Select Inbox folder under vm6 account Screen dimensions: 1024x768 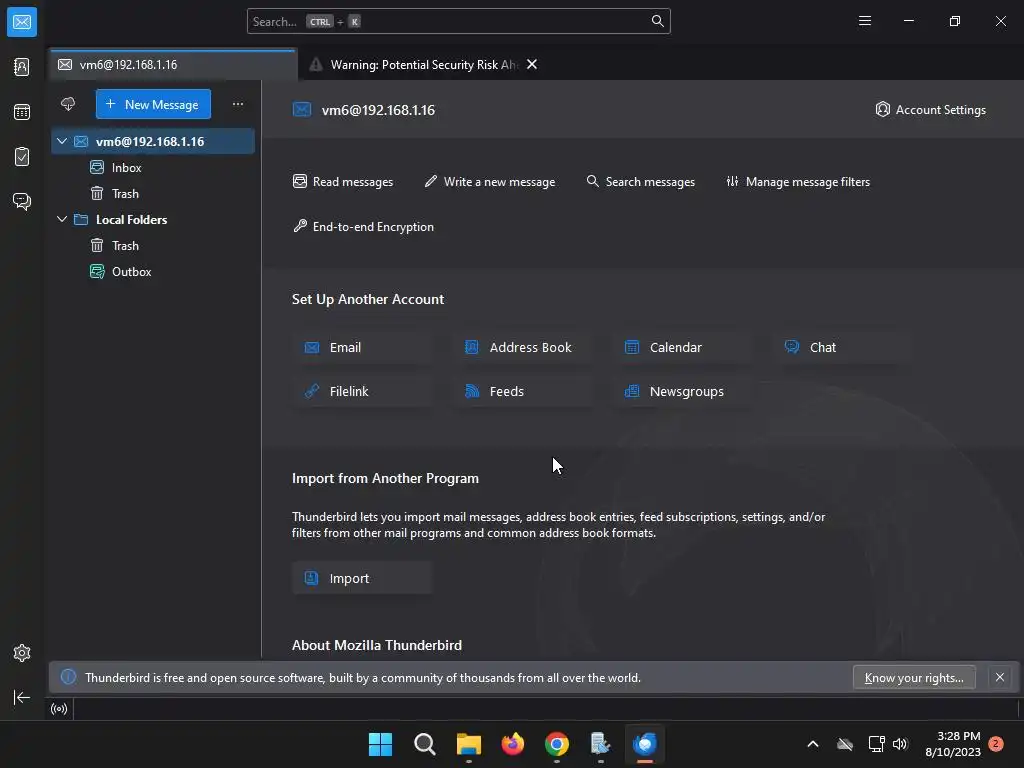[x=153, y=168]
